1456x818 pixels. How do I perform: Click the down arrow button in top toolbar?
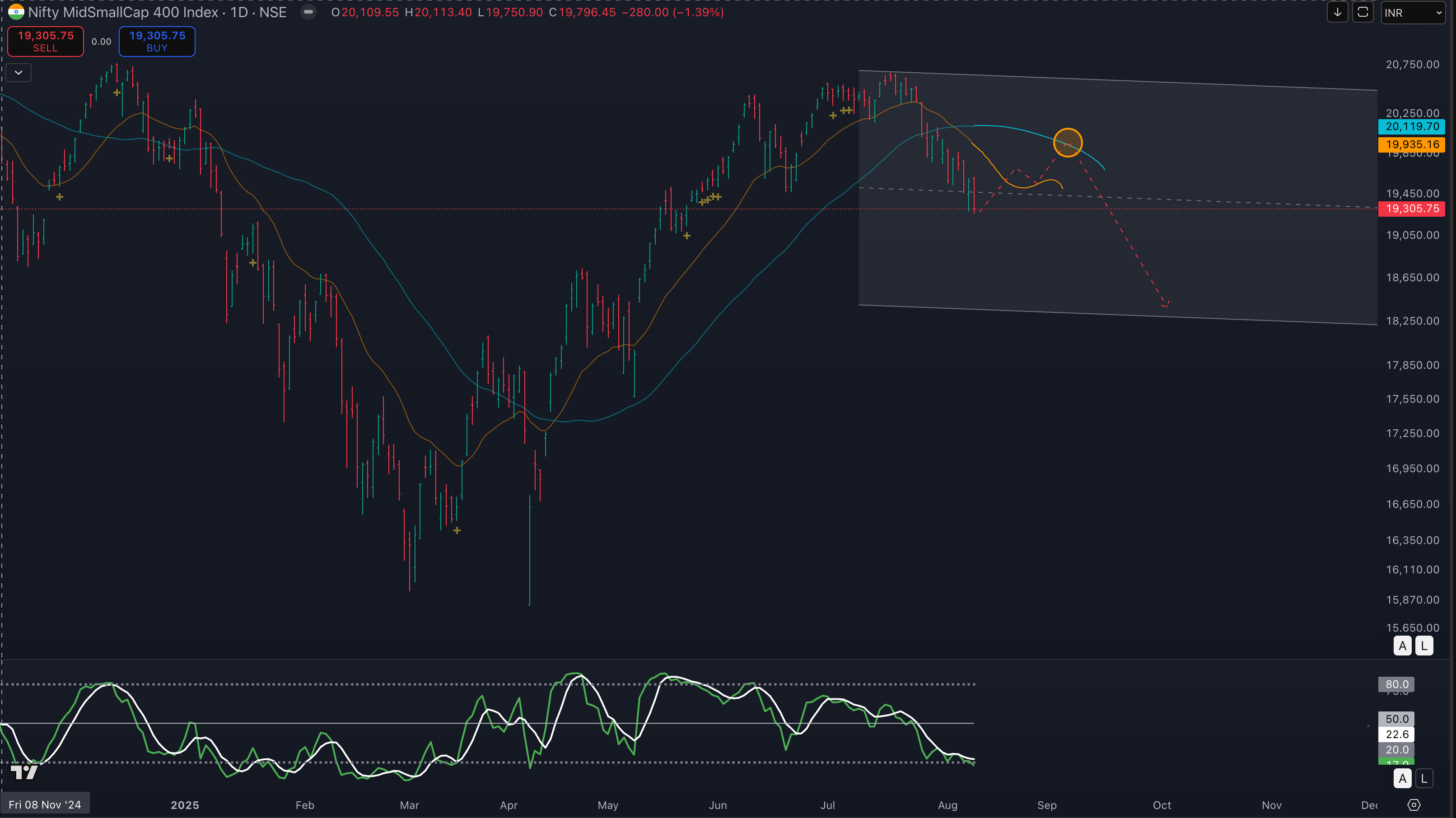pos(1337,13)
